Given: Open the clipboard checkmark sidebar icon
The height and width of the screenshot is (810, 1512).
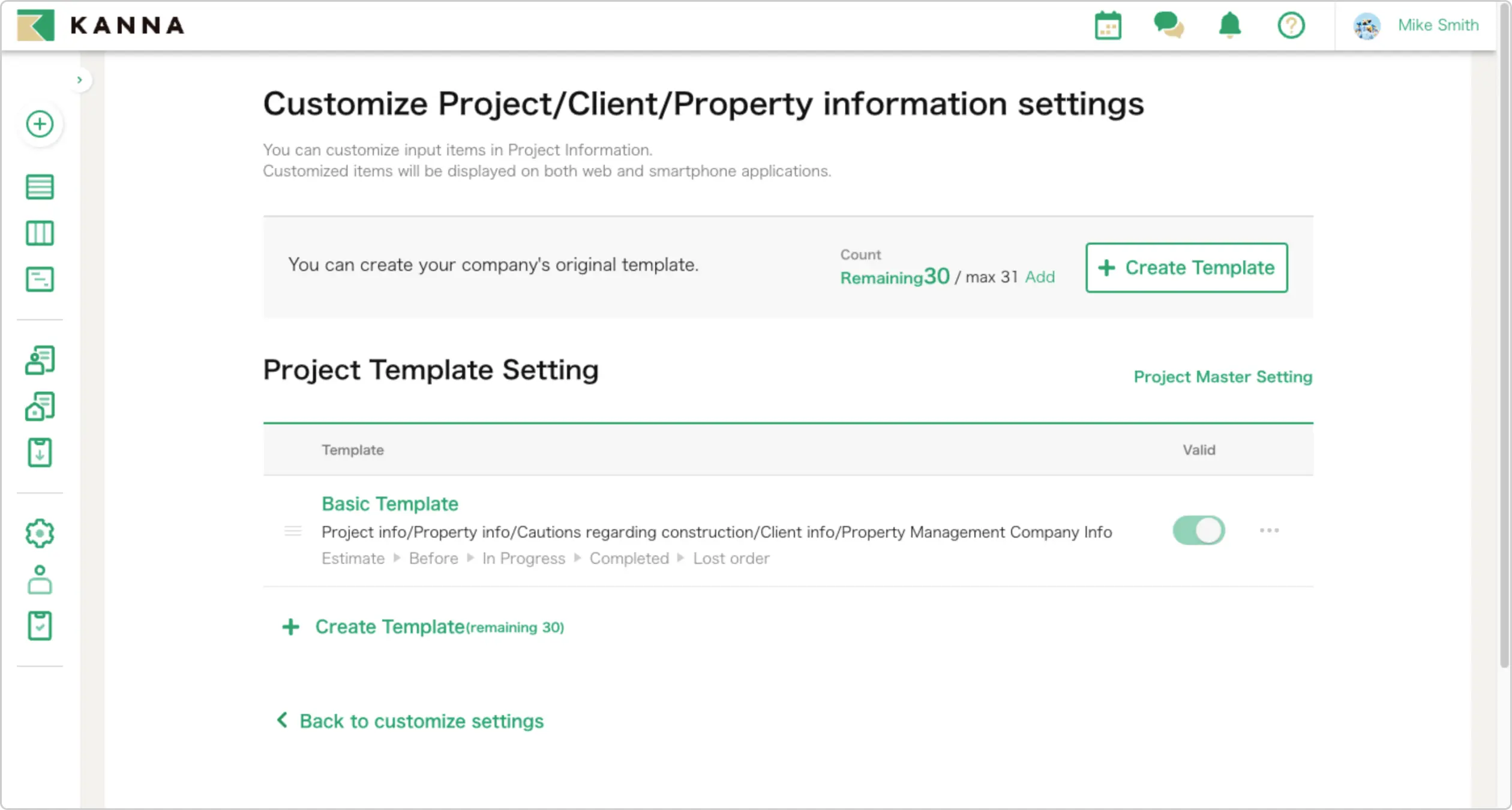Looking at the screenshot, I should [40, 626].
